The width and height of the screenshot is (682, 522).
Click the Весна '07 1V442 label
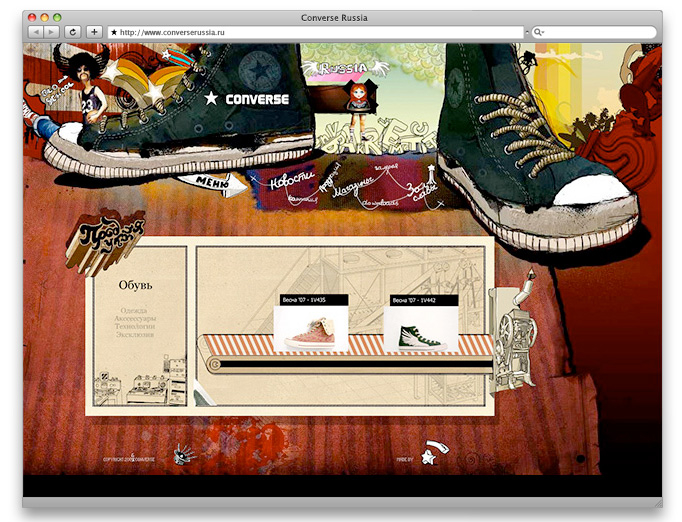tap(424, 300)
